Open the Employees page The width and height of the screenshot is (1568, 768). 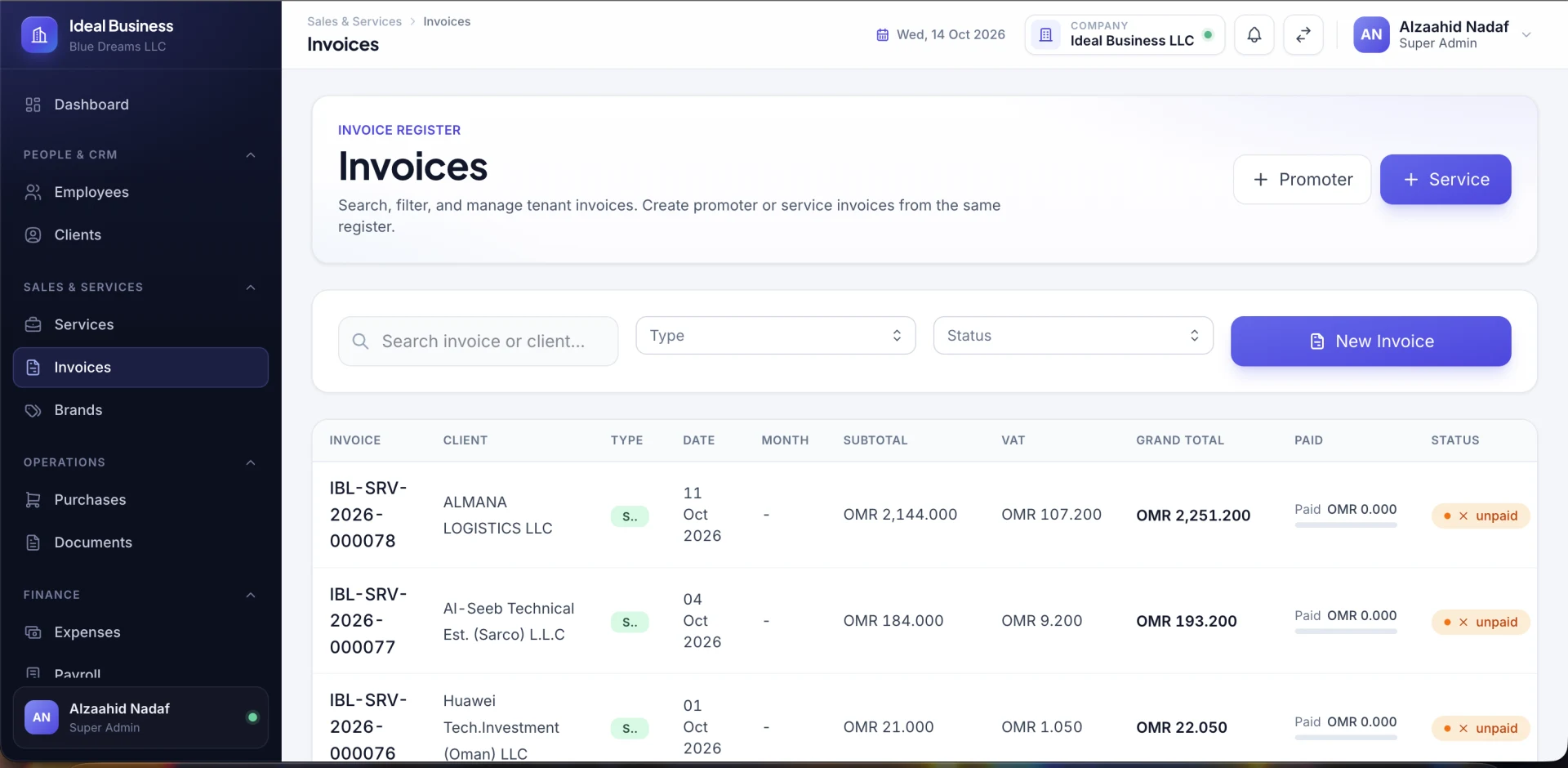[x=140, y=192]
